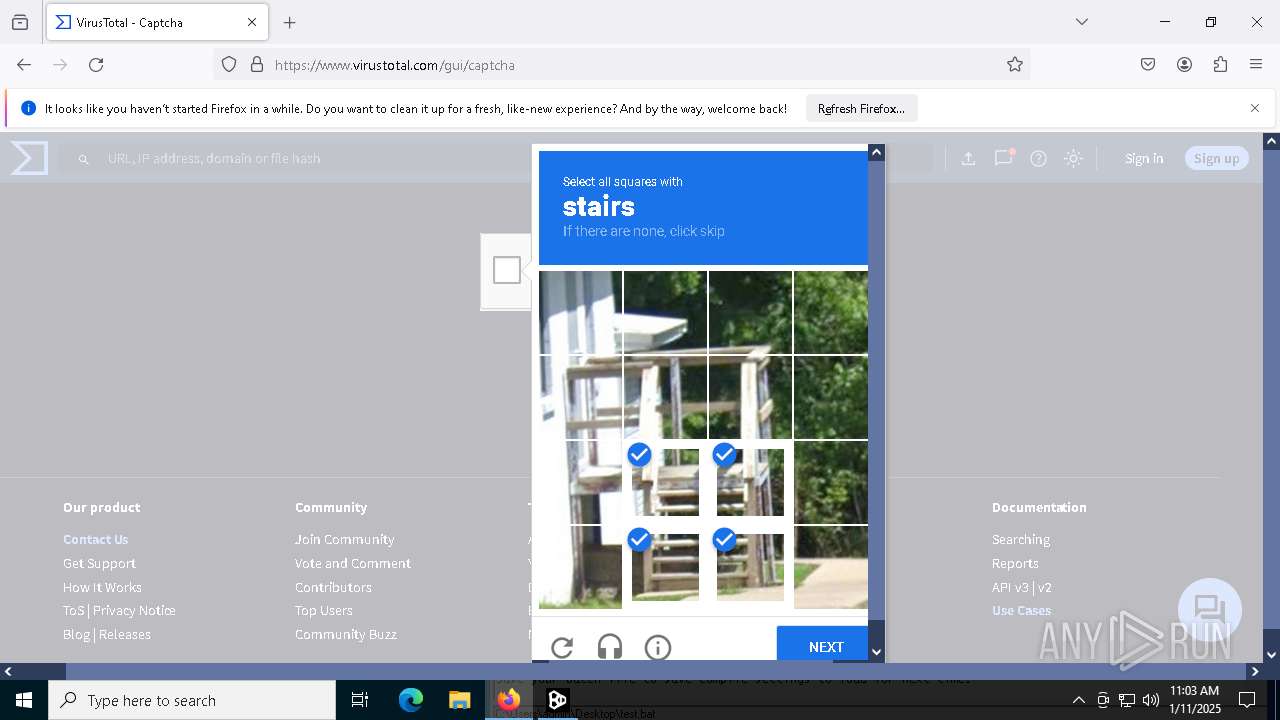The height and width of the screenshot is (720, 1280).
Task: Close the VirusTotal - Captcha tab
Action: coord(252,22)
